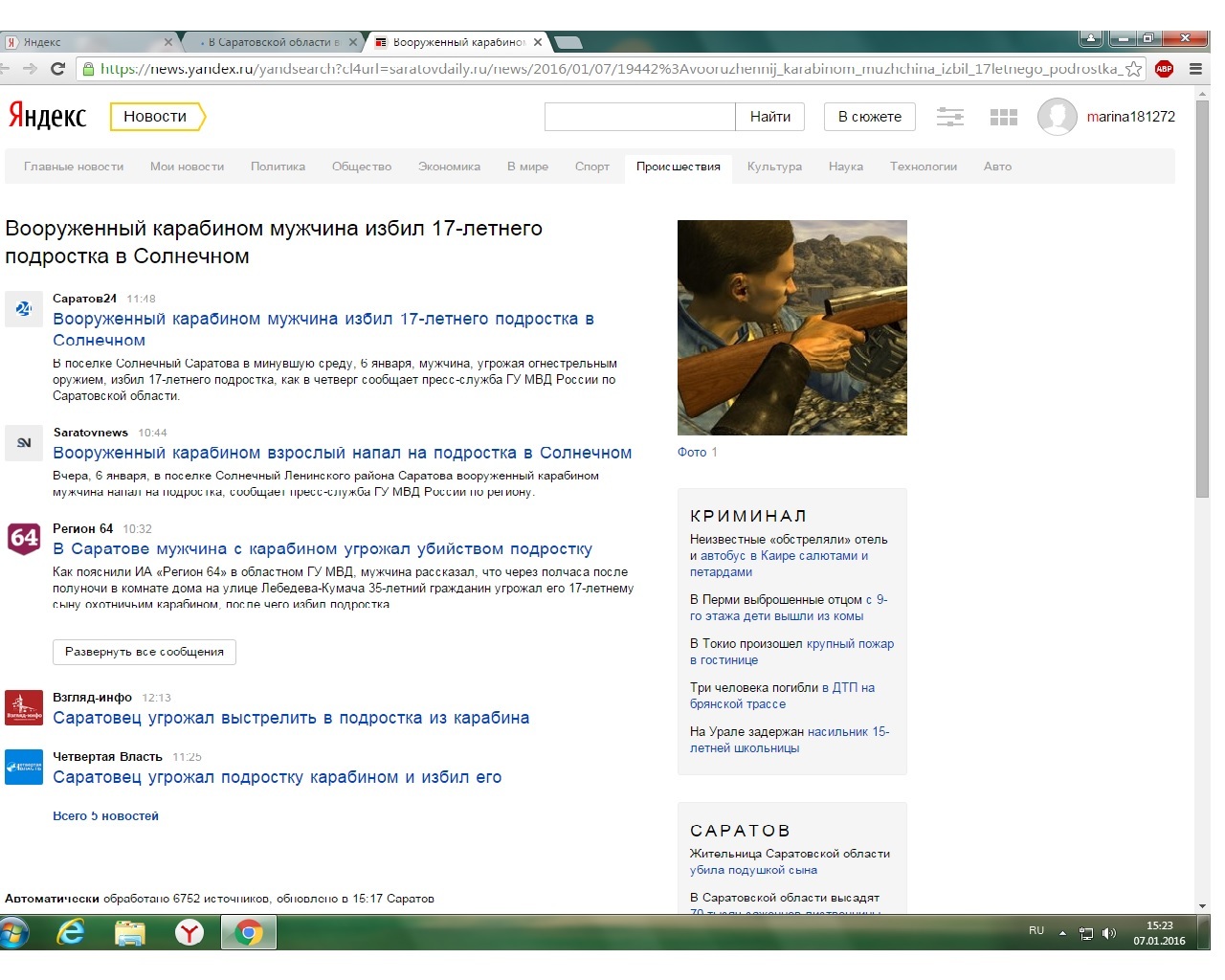Click Chrome icon in the taskbar
The height and width of the screenshot is (980, 1225).
pos(249,932)
